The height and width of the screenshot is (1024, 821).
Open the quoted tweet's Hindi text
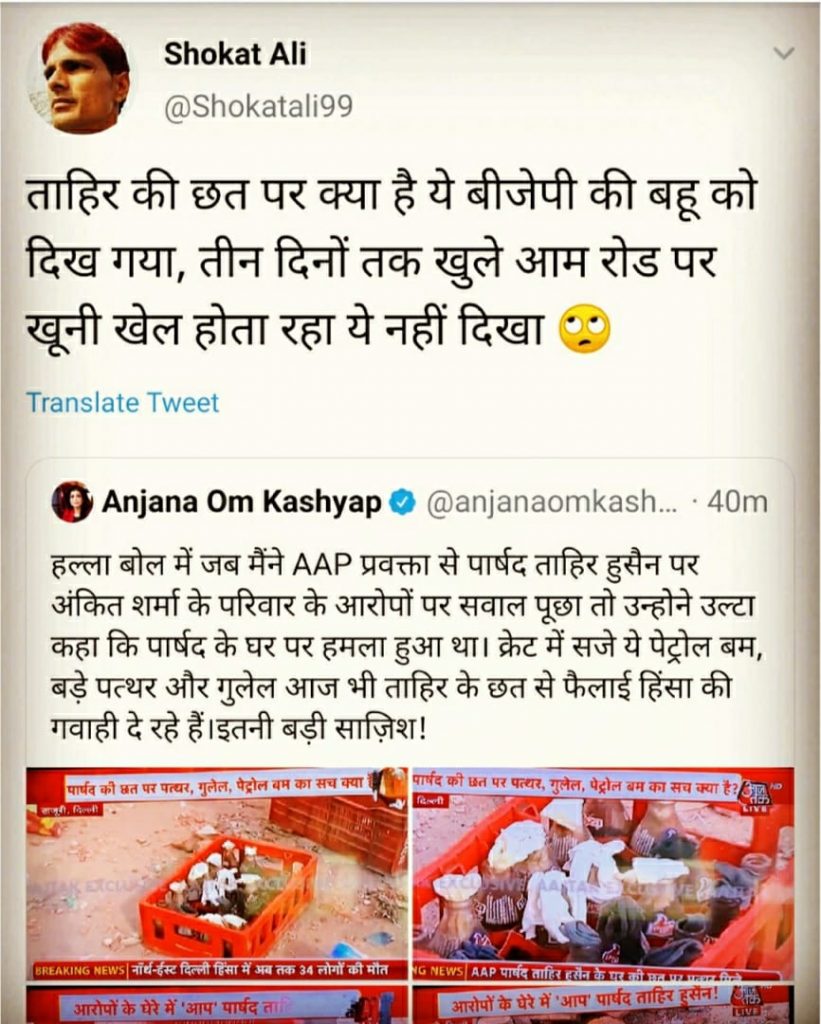pyautogui.click(x=402, y=647)
